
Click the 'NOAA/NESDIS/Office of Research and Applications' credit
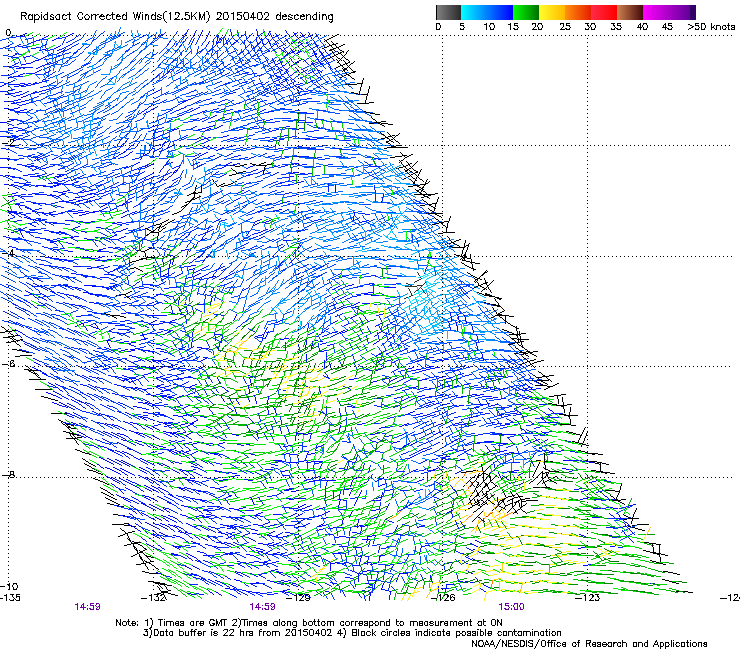click(x=589, y=644)
